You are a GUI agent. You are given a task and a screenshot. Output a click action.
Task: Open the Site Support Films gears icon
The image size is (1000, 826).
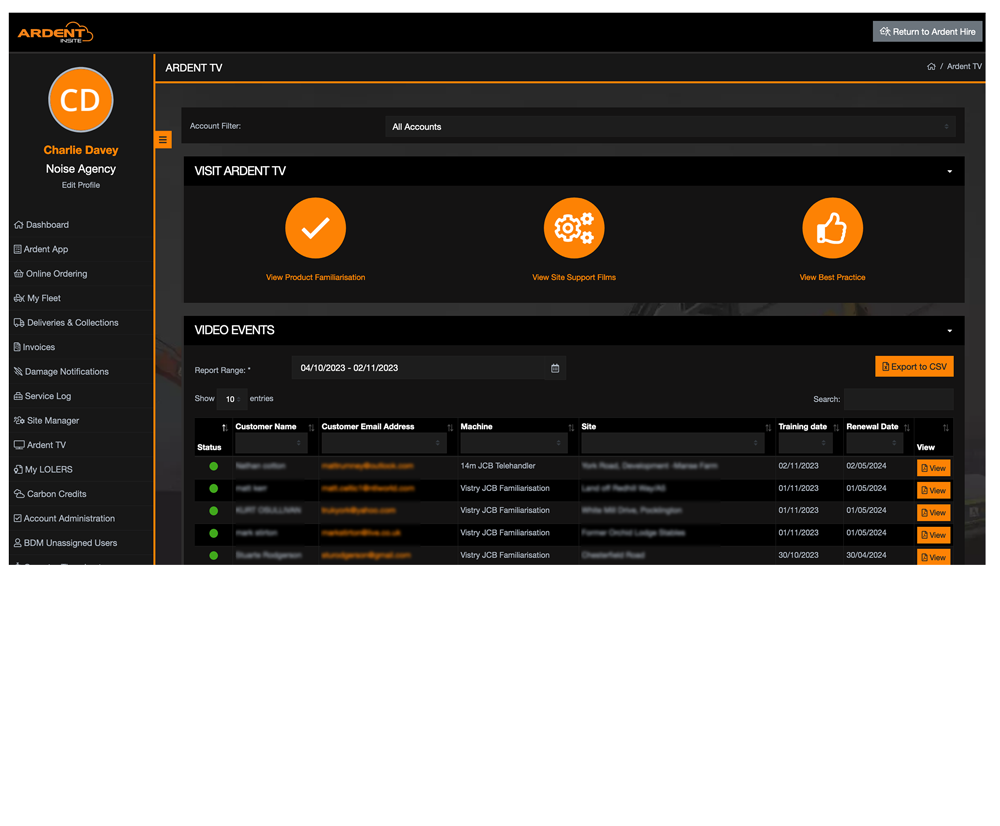[574, 228]
